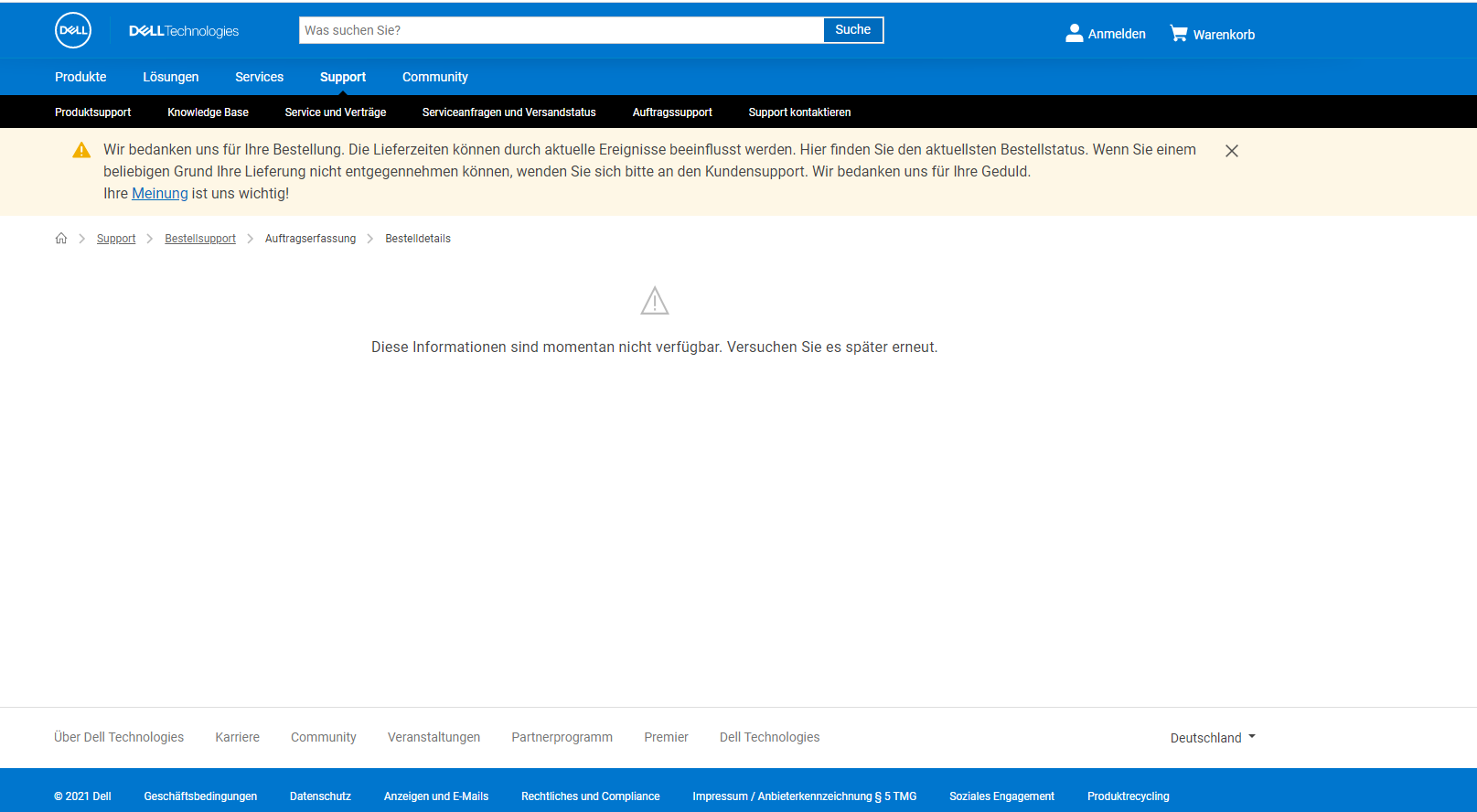Viewport: 1477px width, 812px height.
Task: Select the Services main menu item
Action: coord(259,77)
